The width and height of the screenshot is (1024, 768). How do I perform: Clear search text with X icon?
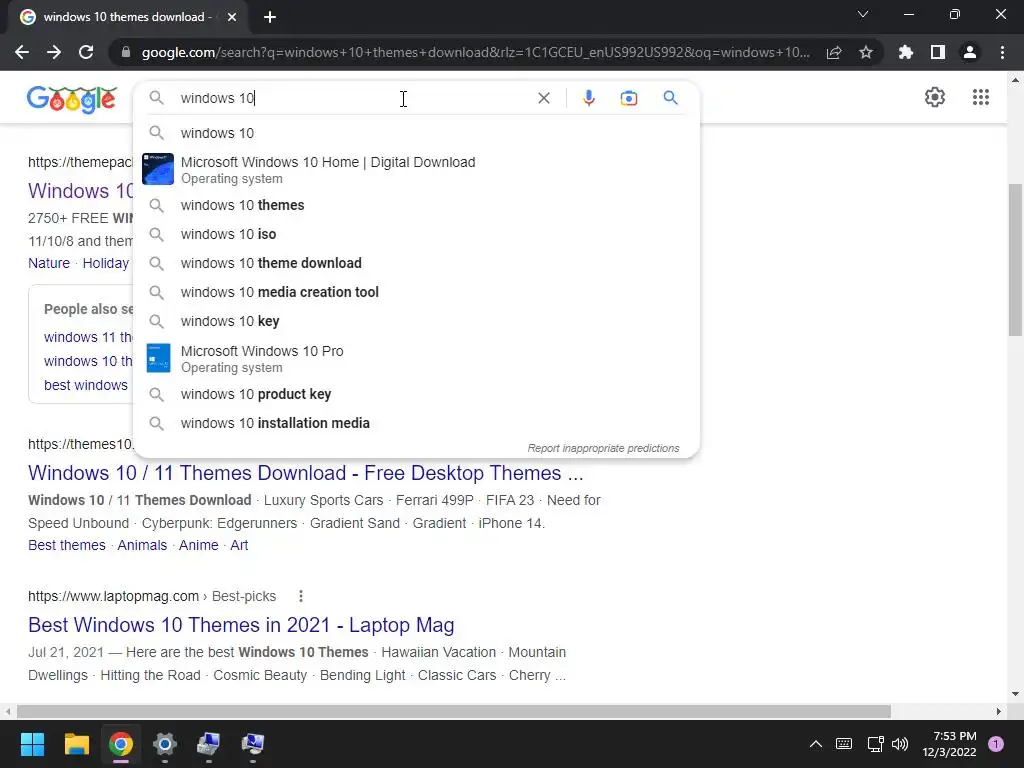(x=543, y=98)
